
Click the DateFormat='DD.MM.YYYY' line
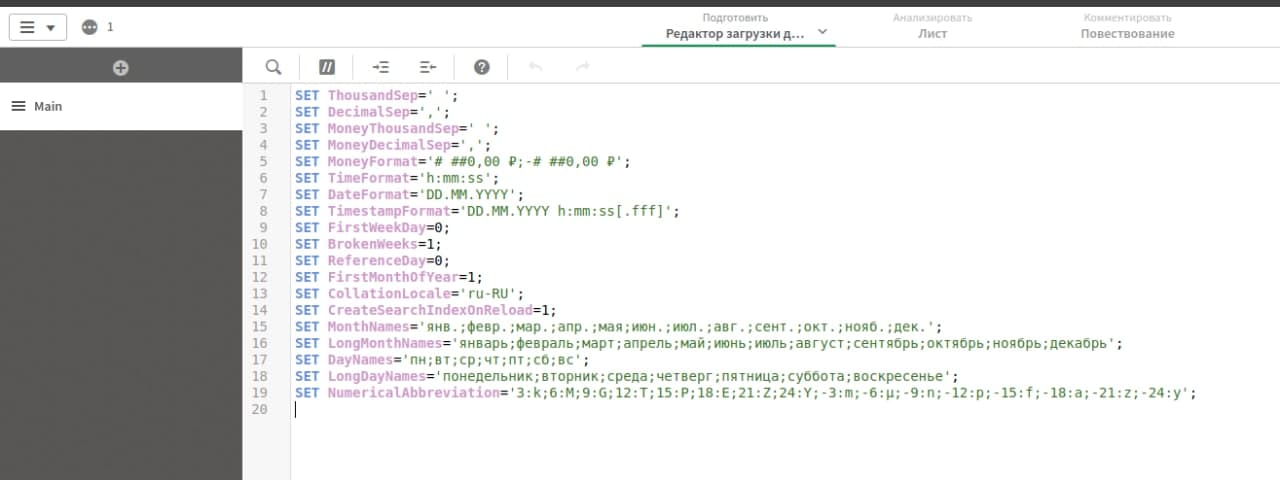click(x=409, y=195)
